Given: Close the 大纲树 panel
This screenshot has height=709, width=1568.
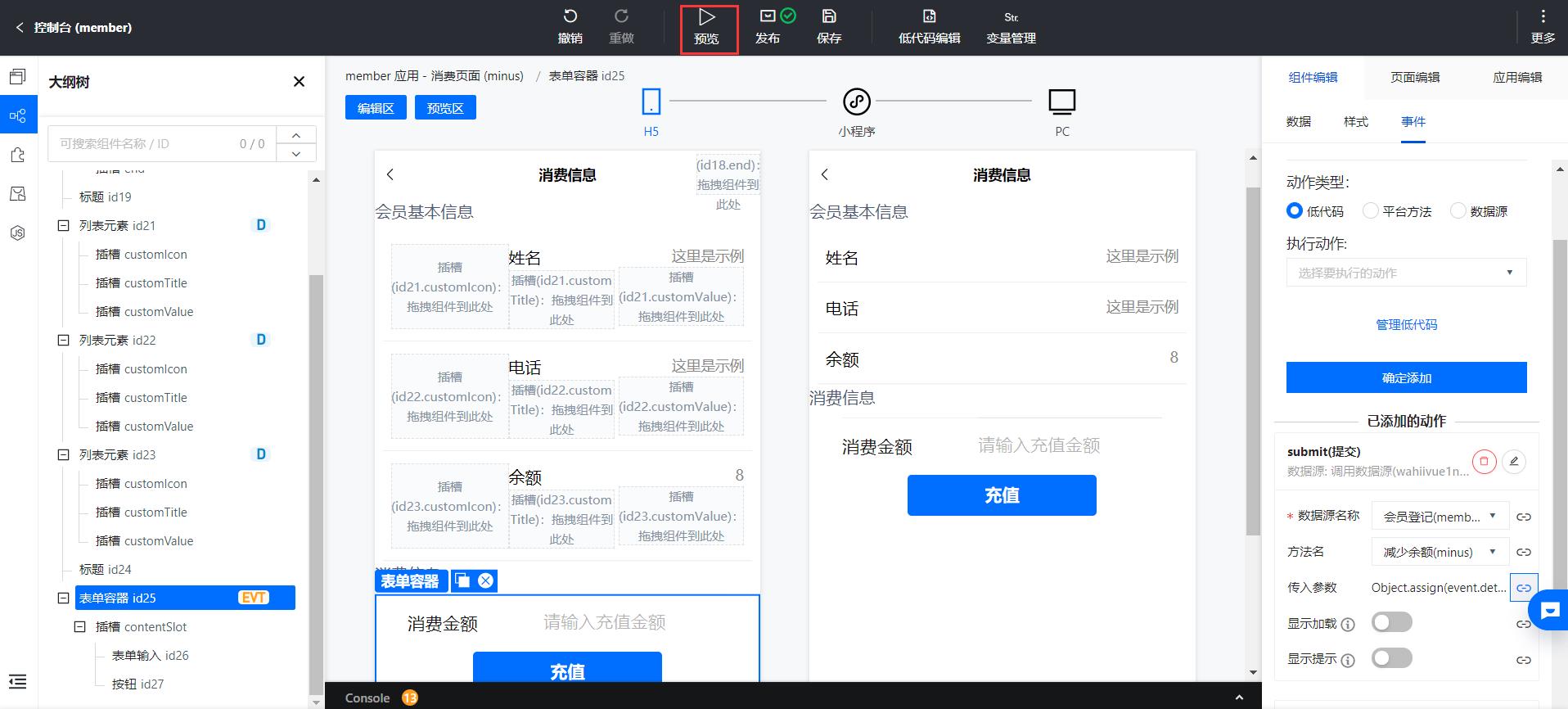Looking at the screenshot, I should pyautogui.click(x=299, y=81).
